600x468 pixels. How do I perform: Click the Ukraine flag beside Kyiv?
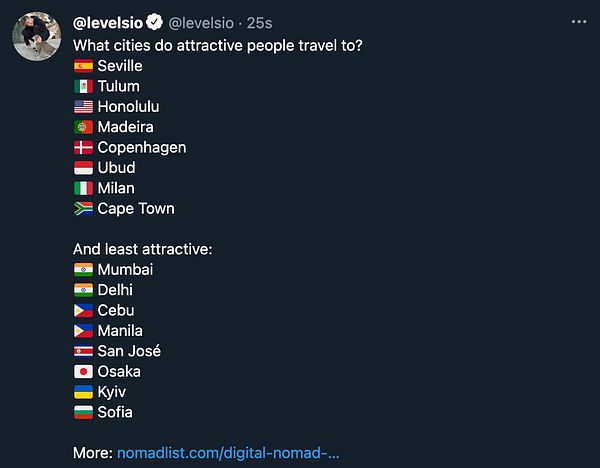(x=83, y=392)
